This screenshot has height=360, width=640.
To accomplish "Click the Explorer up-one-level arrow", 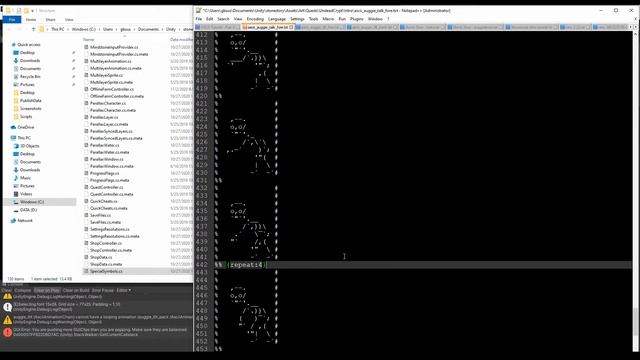I will (x=33, y=29).
